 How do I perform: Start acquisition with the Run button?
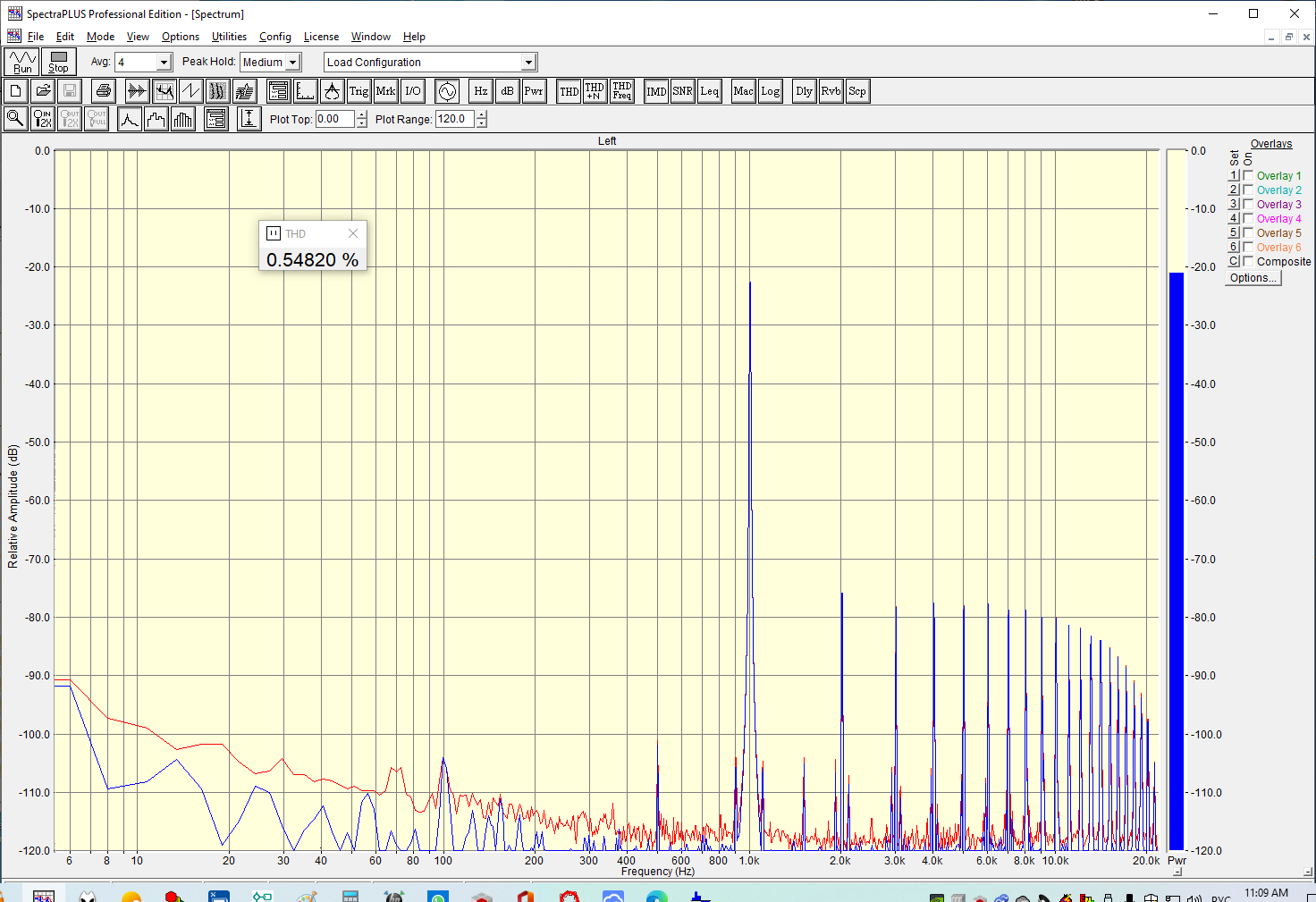(x=22, y=62)
